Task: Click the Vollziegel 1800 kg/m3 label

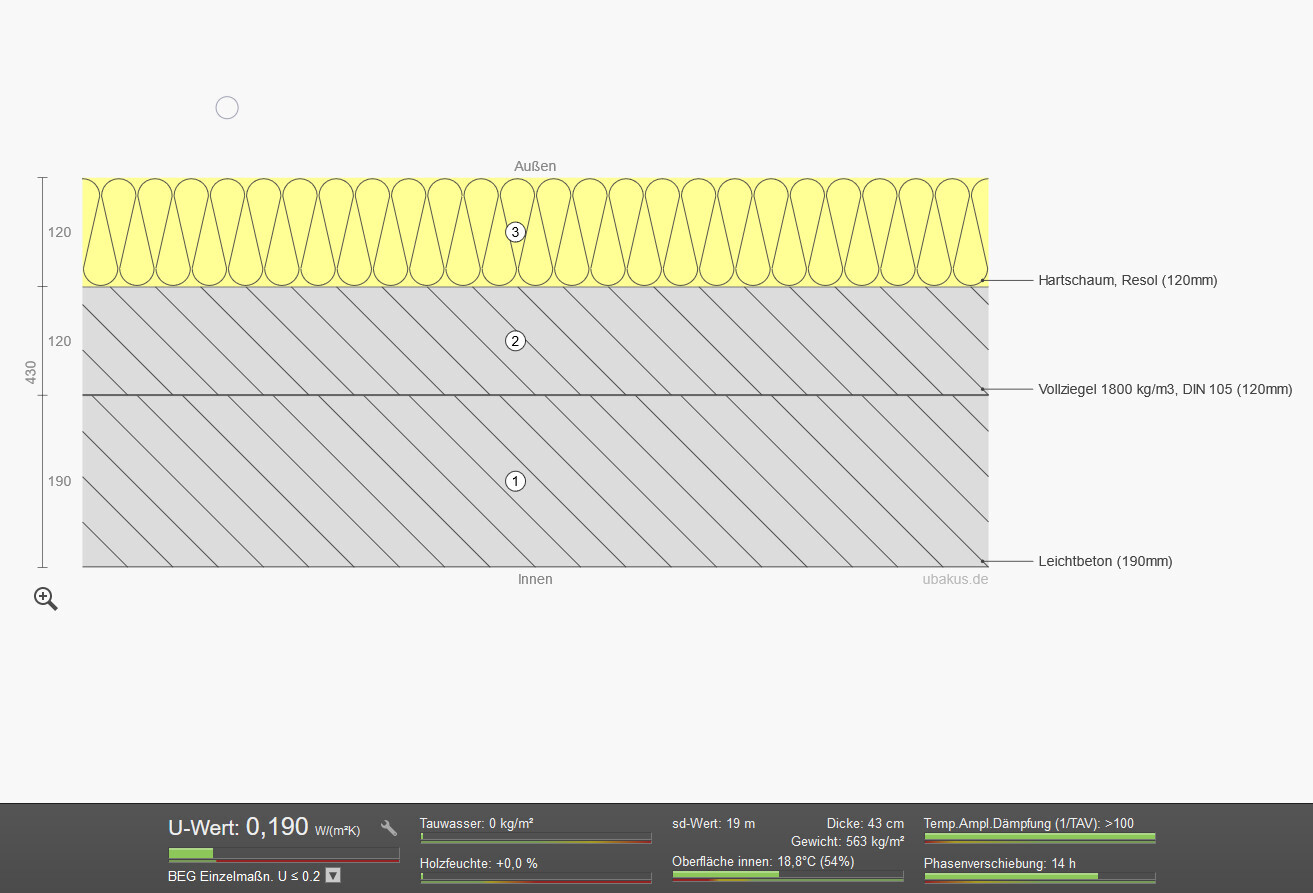Action: click(1165, 390)
